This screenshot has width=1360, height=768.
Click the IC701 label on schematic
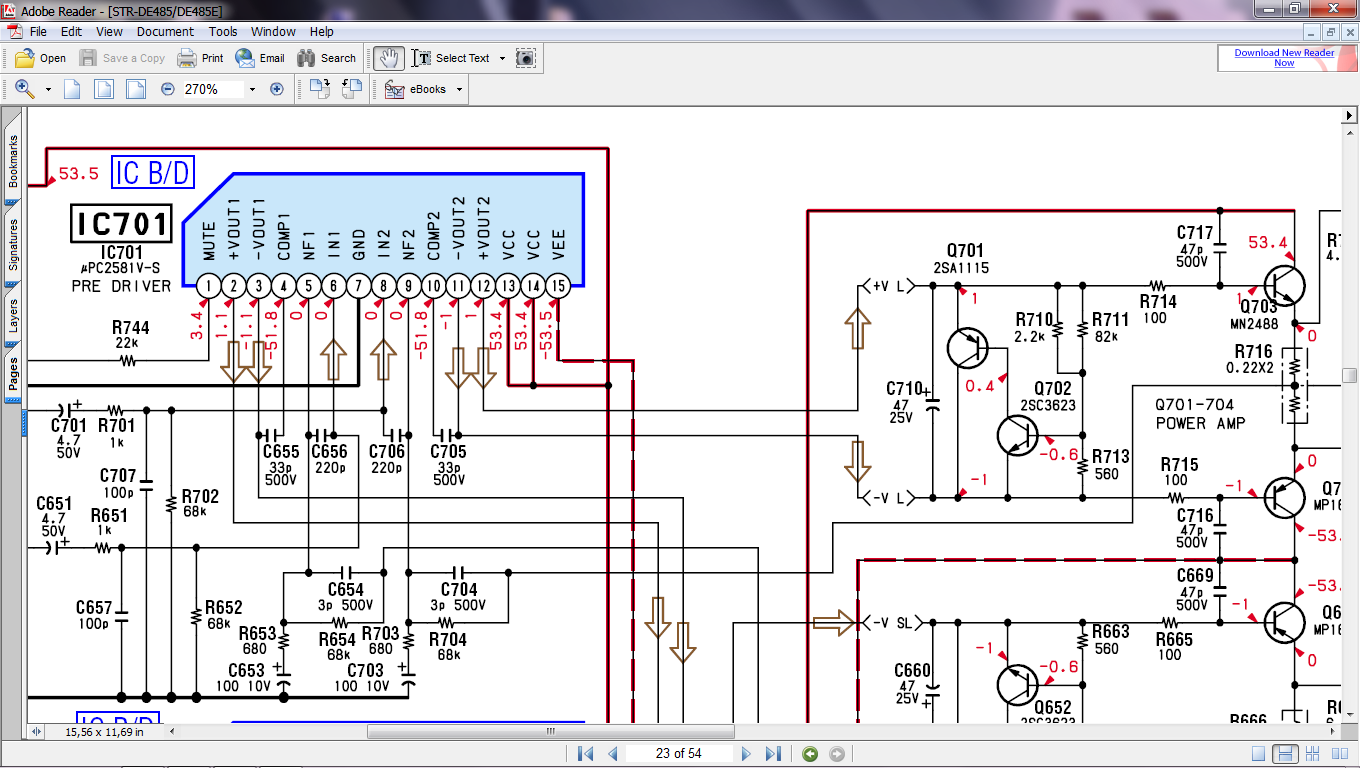(122, 224)
